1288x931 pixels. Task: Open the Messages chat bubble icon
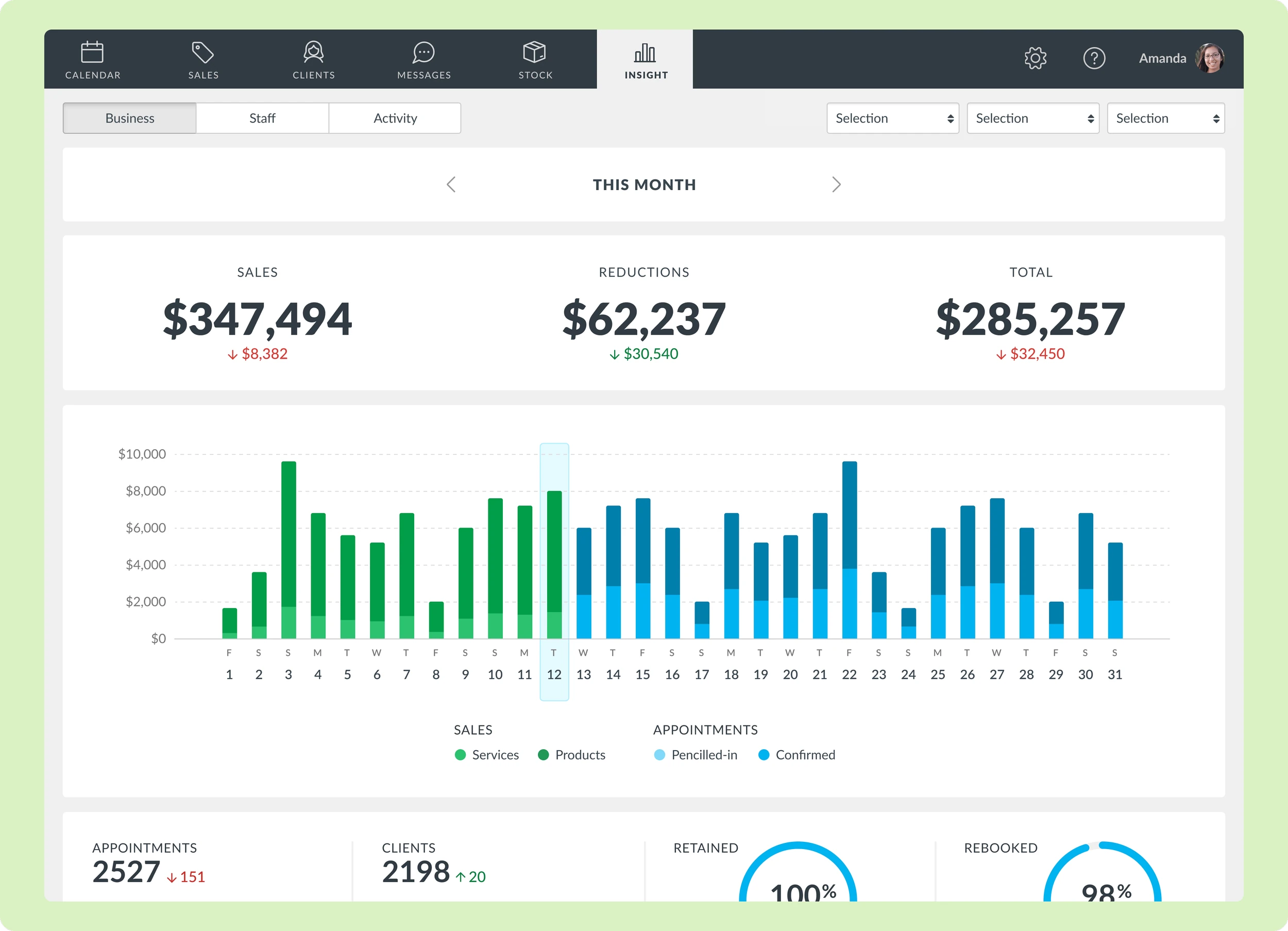click(423, 52)
